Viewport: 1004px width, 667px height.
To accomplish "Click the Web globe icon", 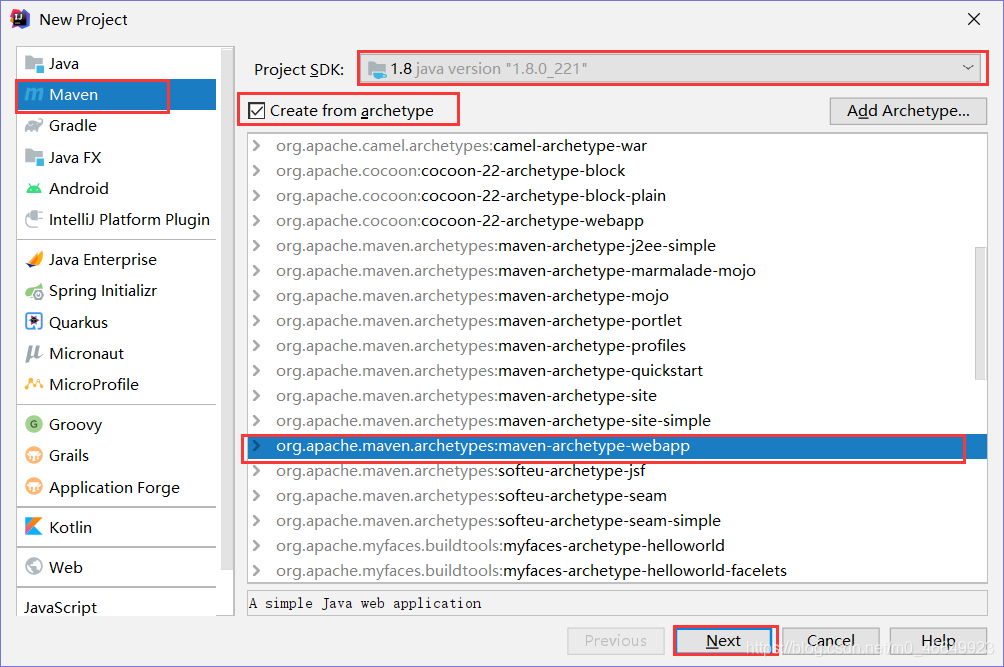I will pos(34,567).
